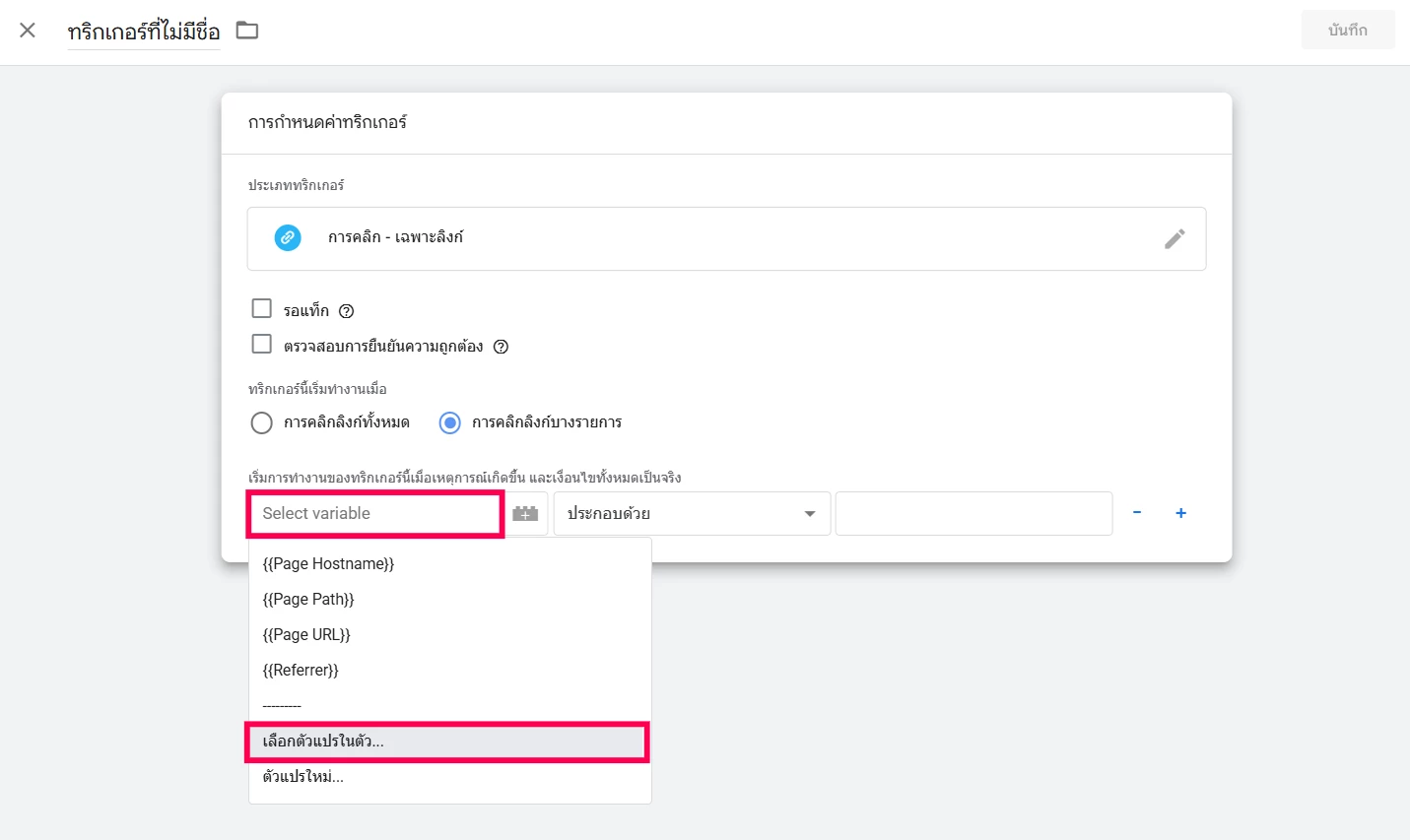Click the บันทึก save button
The image size is (1410, 840).
point(1347,31)
